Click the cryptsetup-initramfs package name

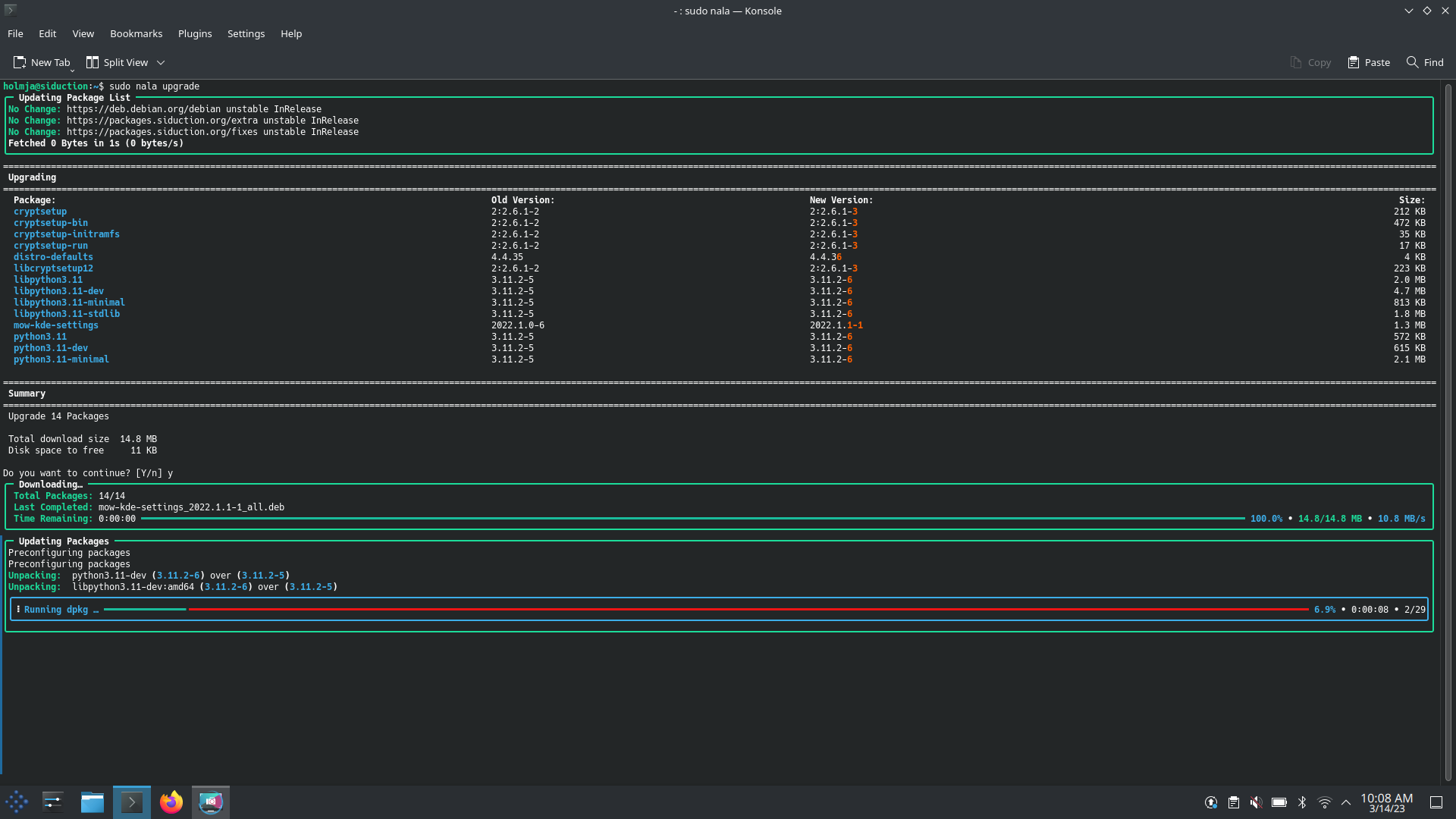[67, 234]
